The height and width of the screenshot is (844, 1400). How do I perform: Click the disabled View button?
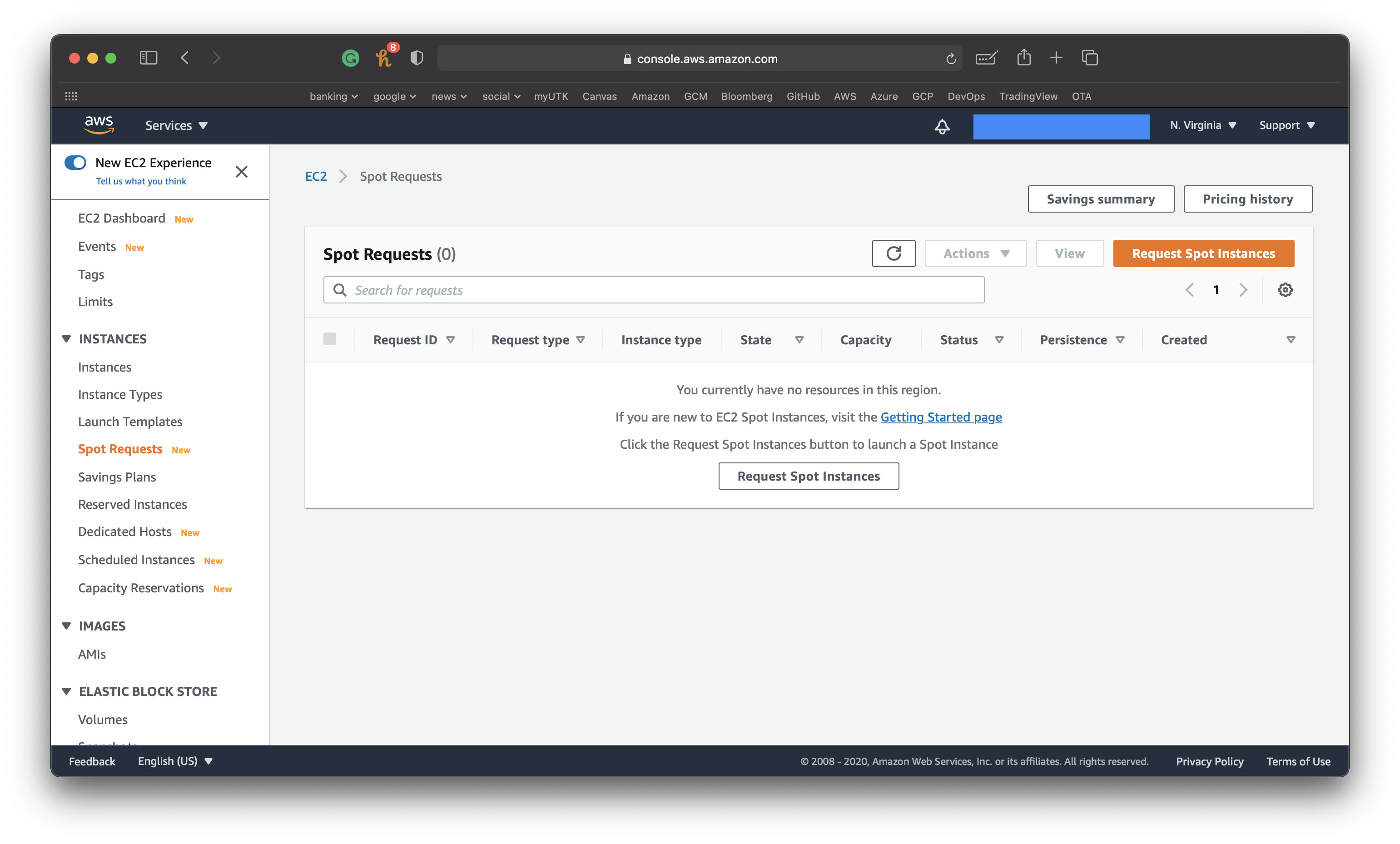1069,253
